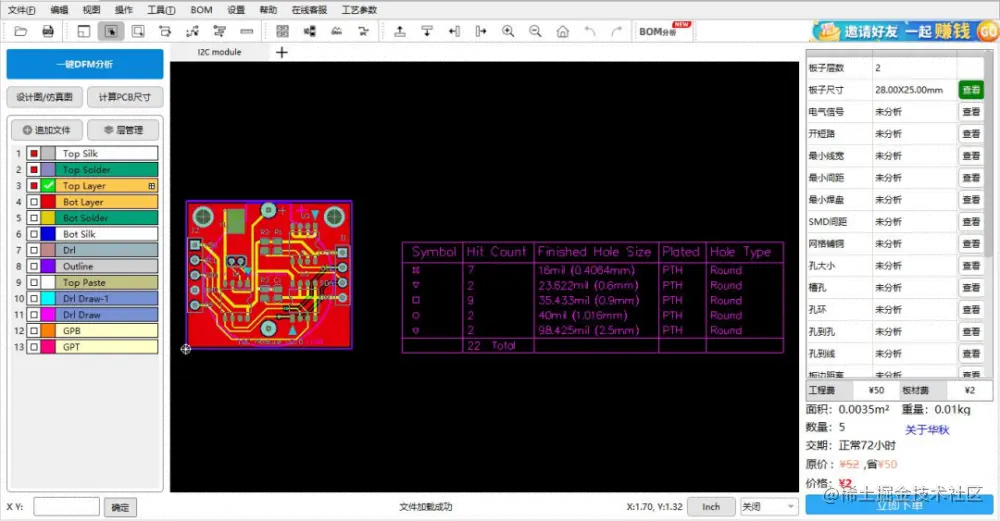Open the 编辑 menu
Viewport: 1000px width, 521px height.
(59, 10)
